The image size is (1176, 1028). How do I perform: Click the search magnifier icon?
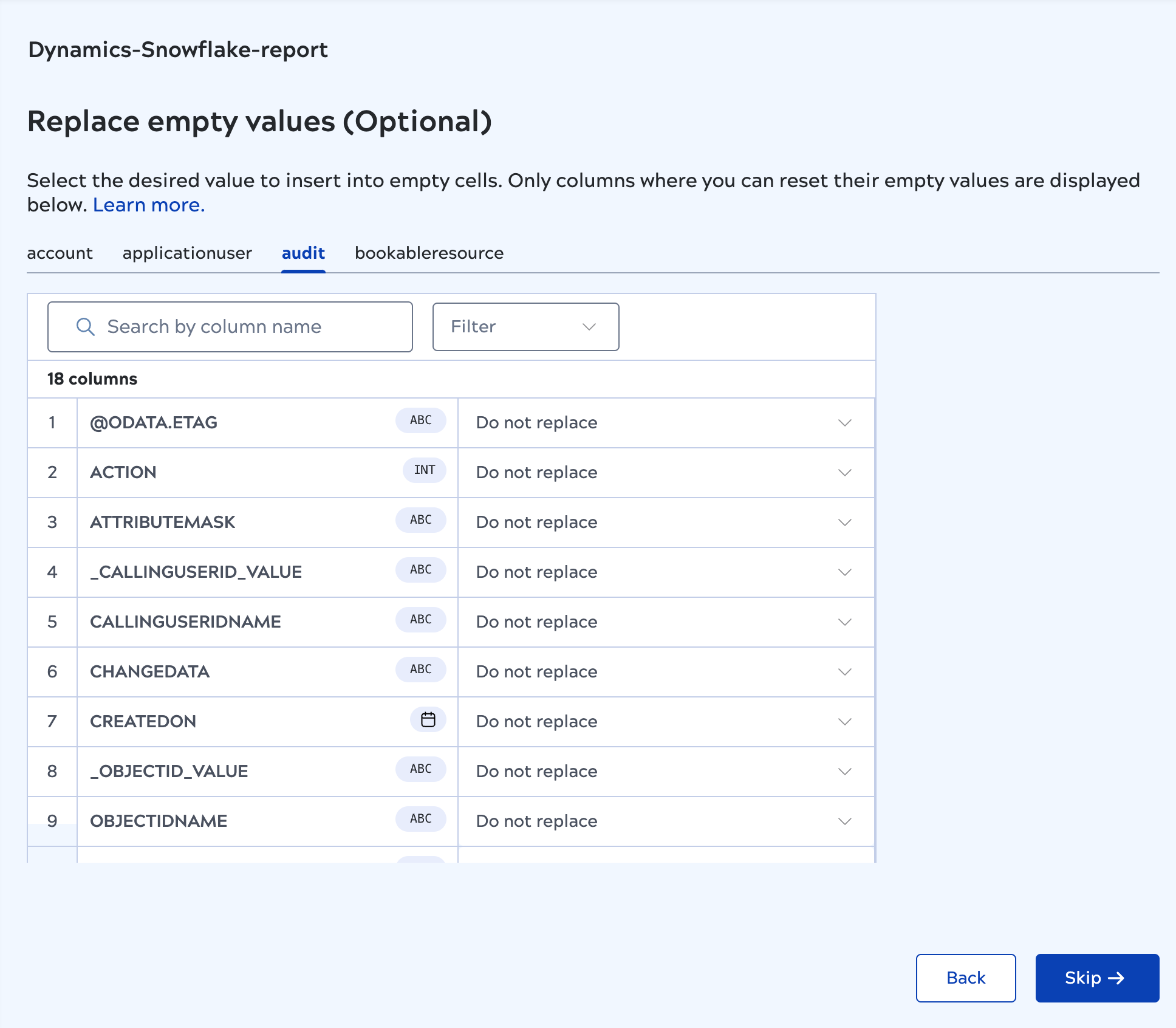point(84,327)
